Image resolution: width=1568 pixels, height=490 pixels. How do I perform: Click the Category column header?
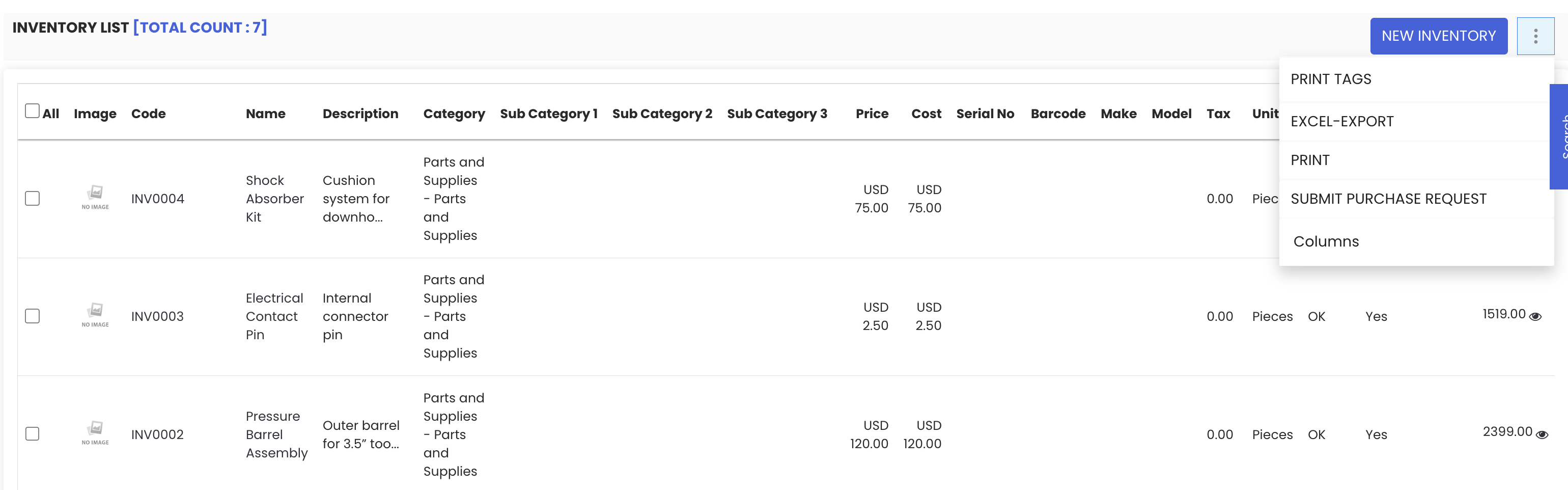454,114
